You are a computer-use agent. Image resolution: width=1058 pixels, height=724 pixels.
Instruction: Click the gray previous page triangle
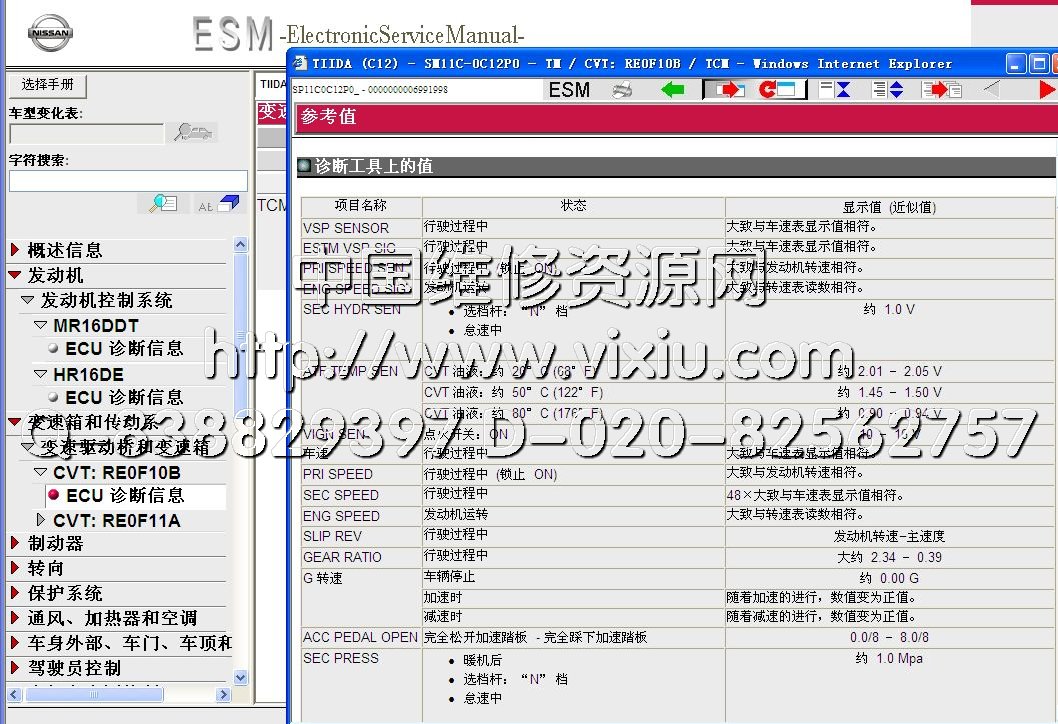[x=992, y=90]
